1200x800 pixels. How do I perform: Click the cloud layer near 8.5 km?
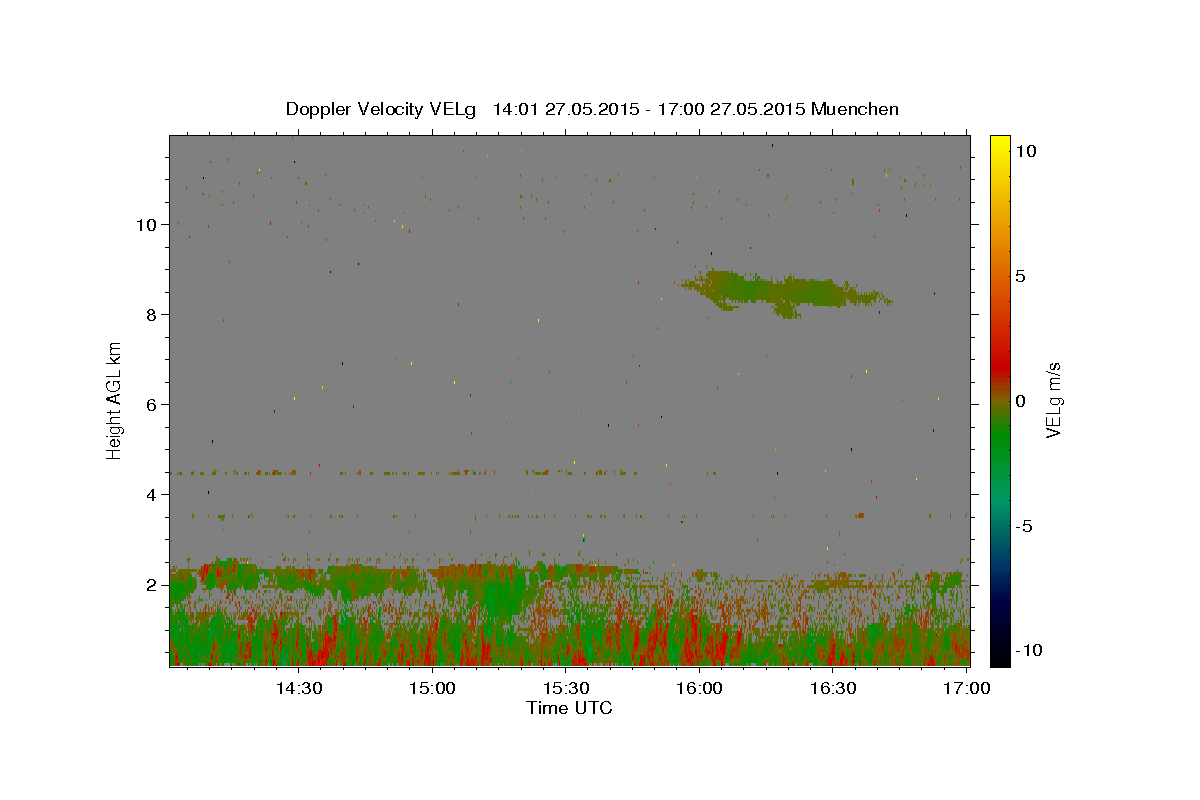[x=785, y=291]
